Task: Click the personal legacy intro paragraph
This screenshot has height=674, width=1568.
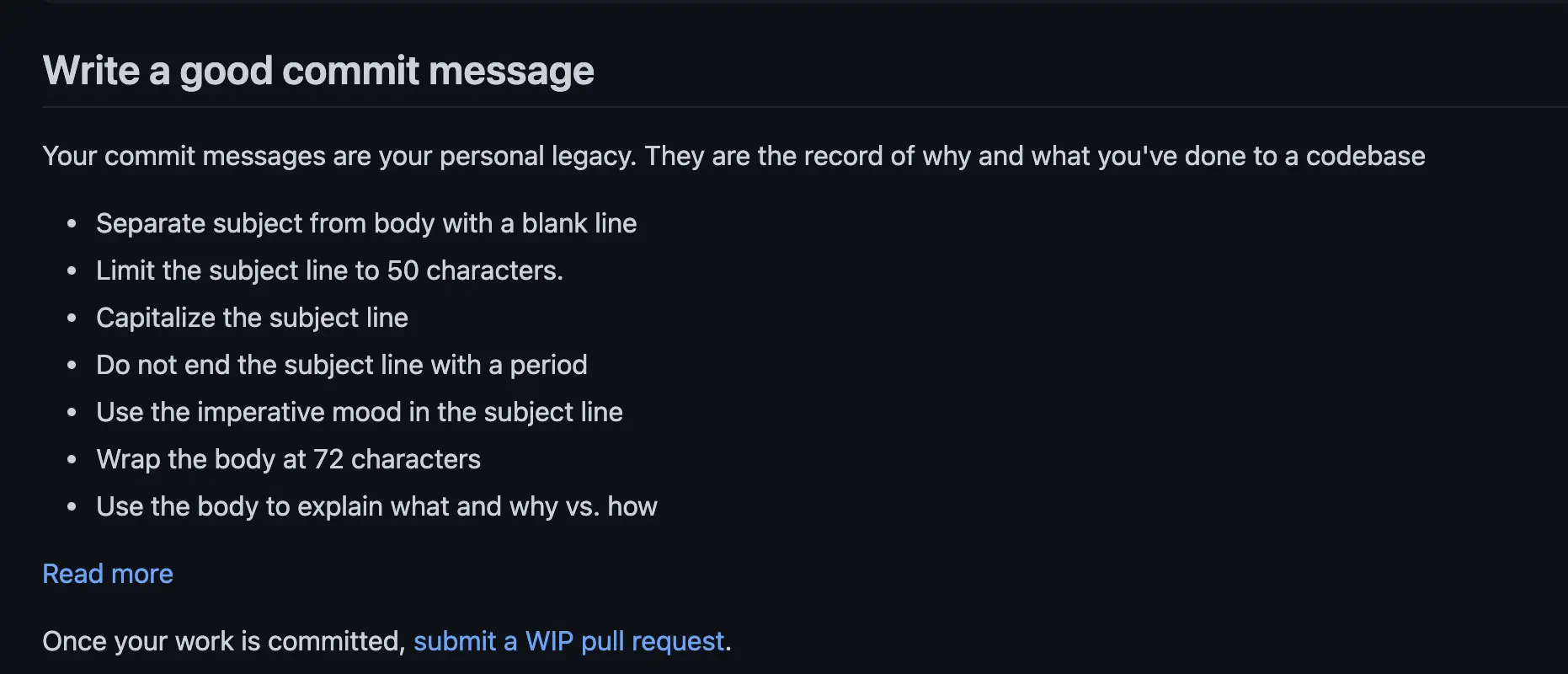Action: (x=733, y=156)
